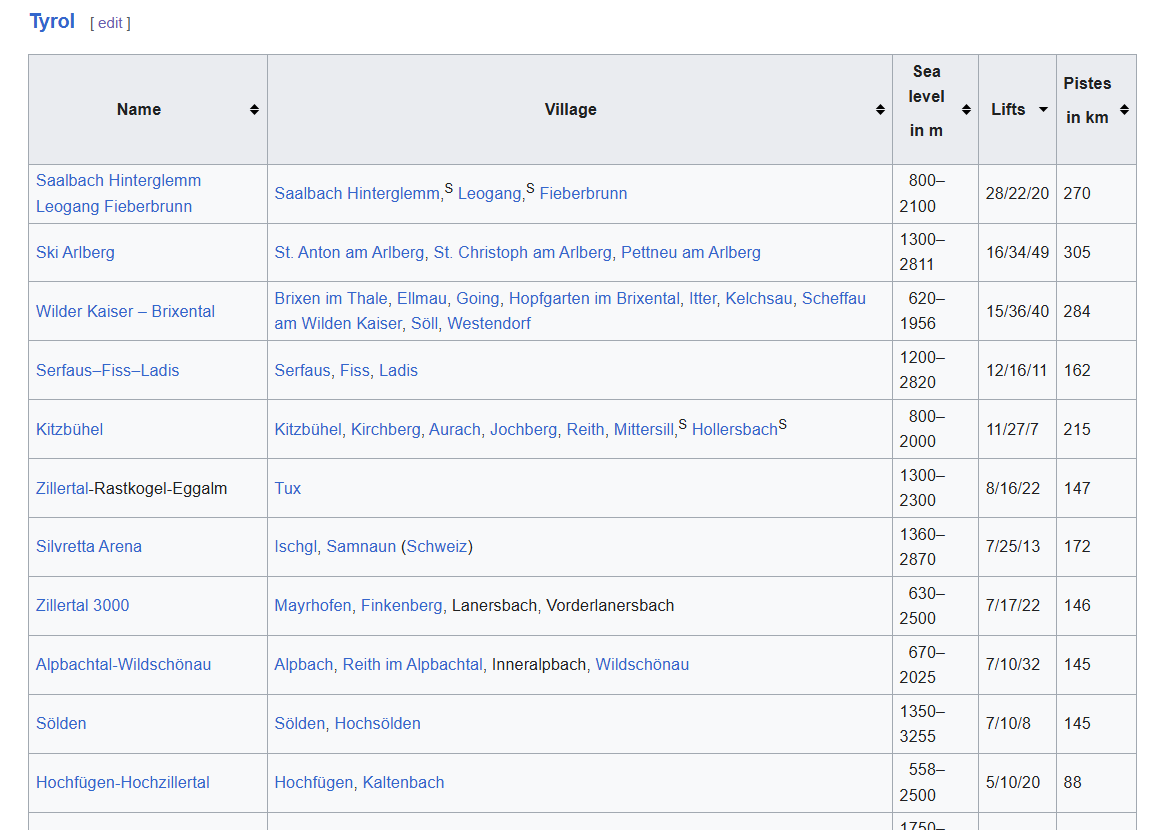Sort by Pistes in km arrows

click(1124, 109)
